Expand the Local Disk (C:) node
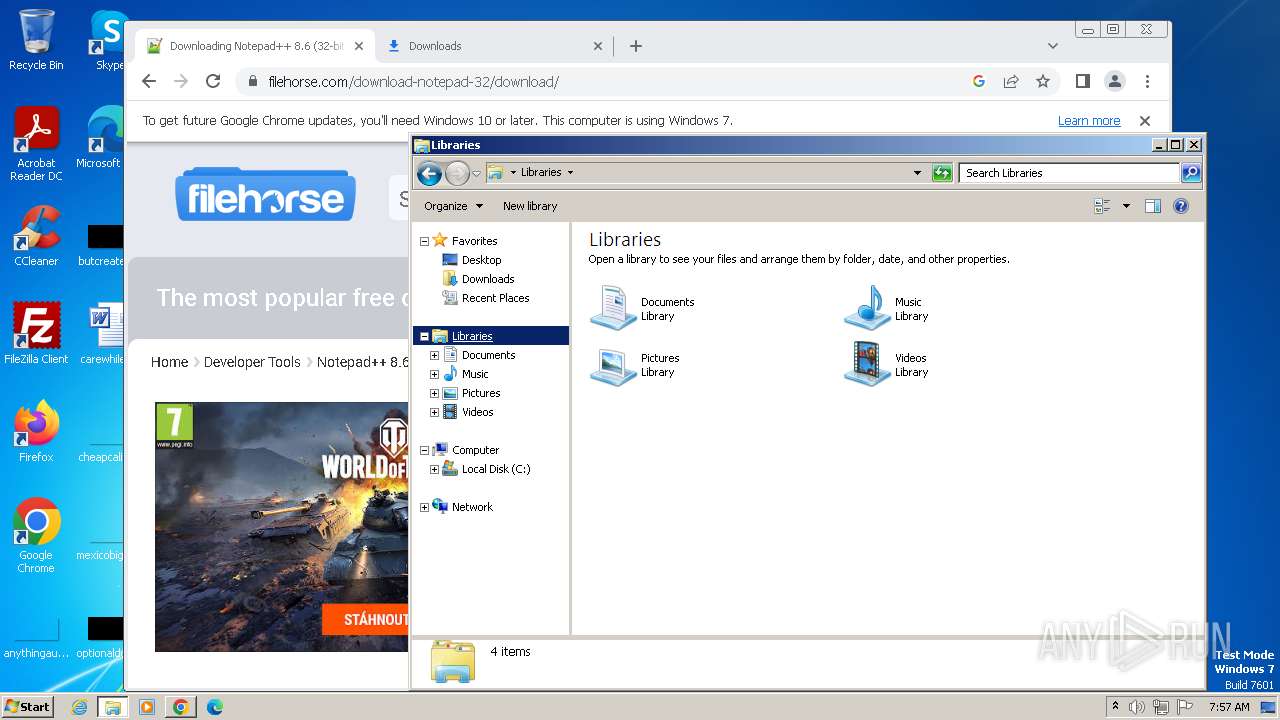This screenshot has height=720, width=1280. (x=434, y=469)
